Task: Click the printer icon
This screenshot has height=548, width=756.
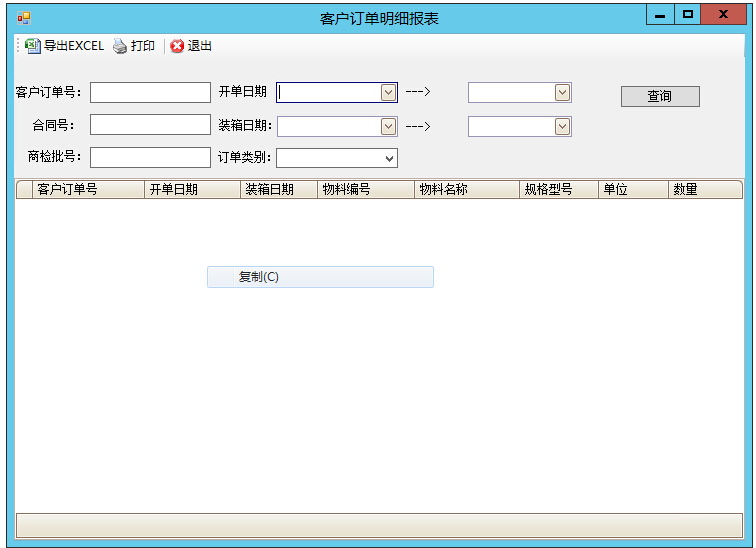Action: pos(120,46)
